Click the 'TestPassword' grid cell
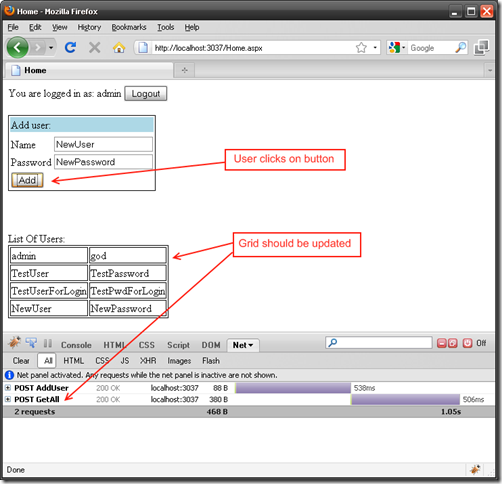The image size is (502, 484). (128, 273)
